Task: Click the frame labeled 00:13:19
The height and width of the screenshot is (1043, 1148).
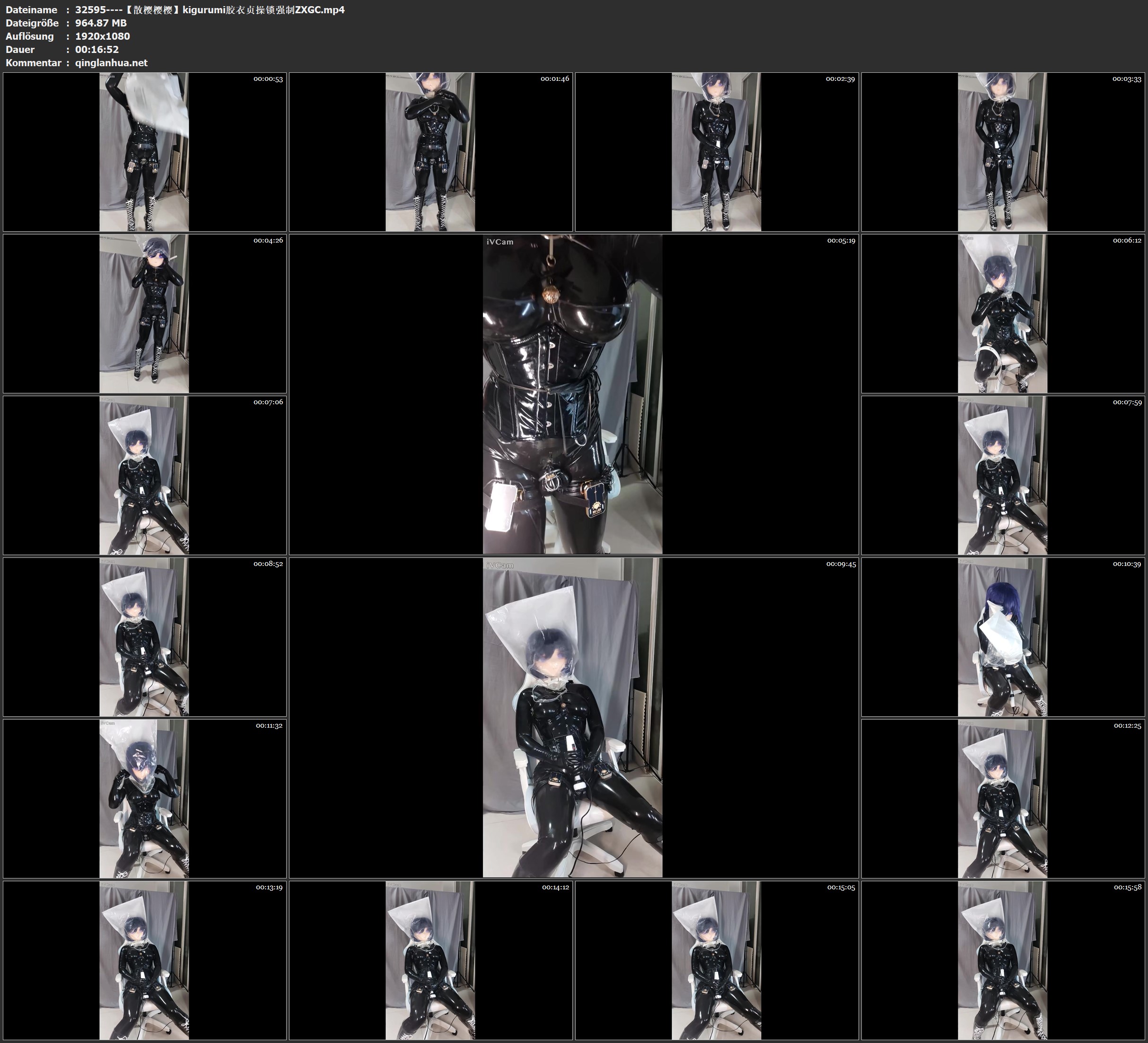Action: [145, 960]
